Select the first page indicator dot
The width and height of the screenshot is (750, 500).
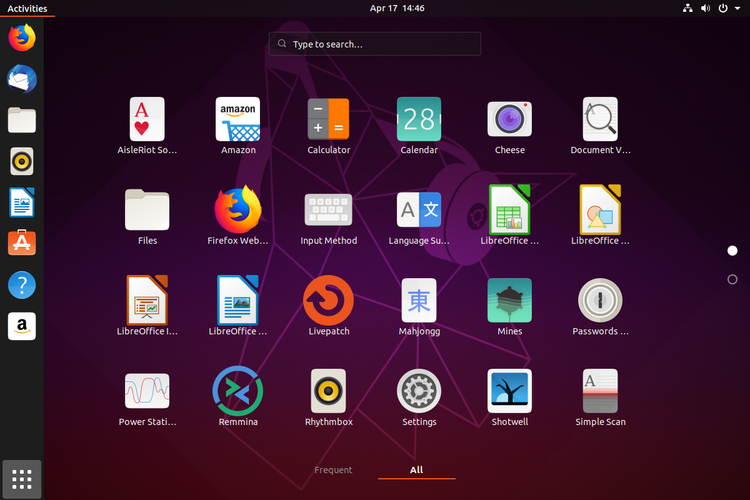[732, 251]
